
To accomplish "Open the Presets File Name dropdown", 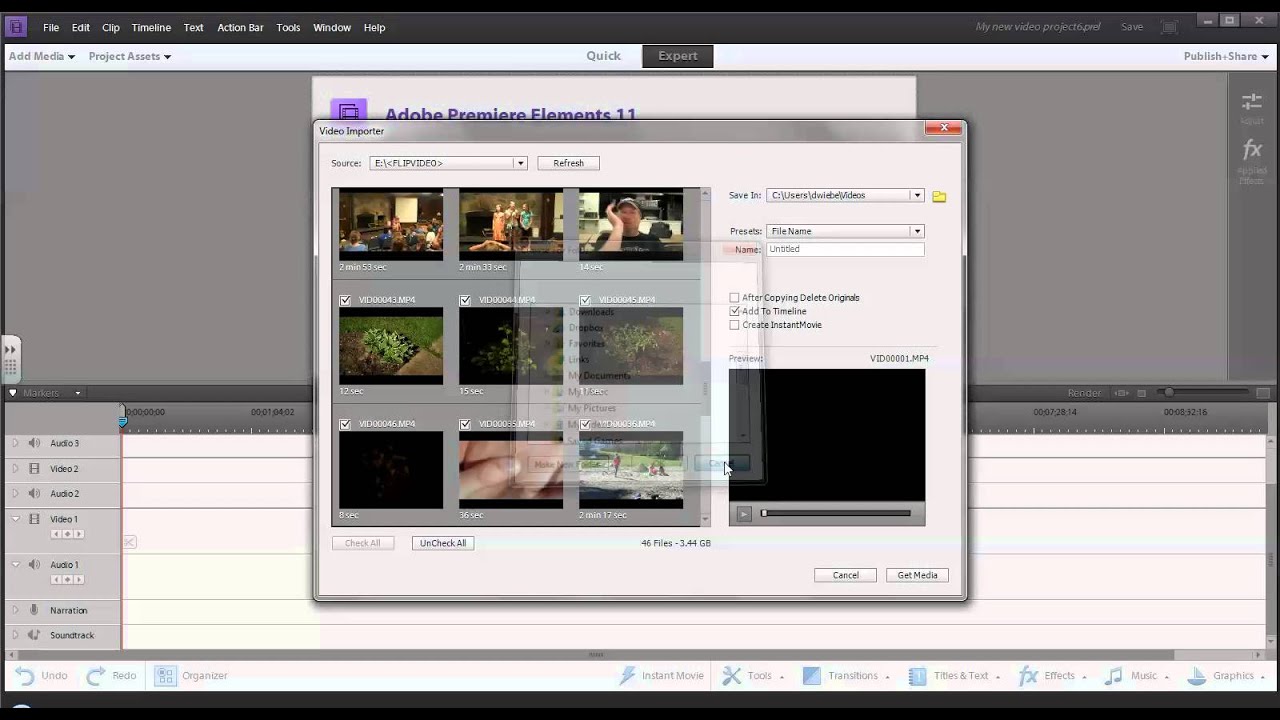I will pyautogui.click(x=916, y=231).
